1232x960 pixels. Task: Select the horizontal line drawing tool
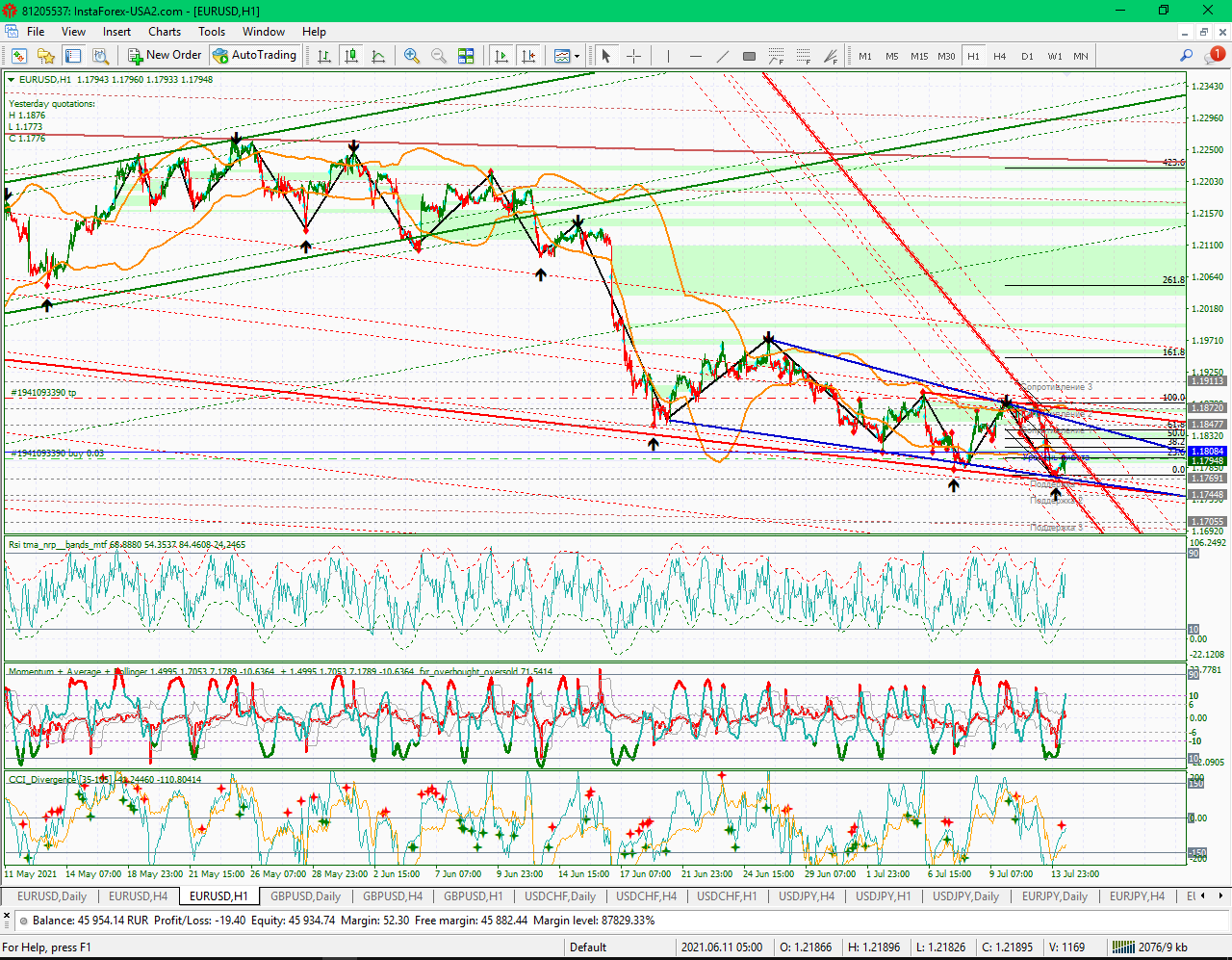pos(695,56)
